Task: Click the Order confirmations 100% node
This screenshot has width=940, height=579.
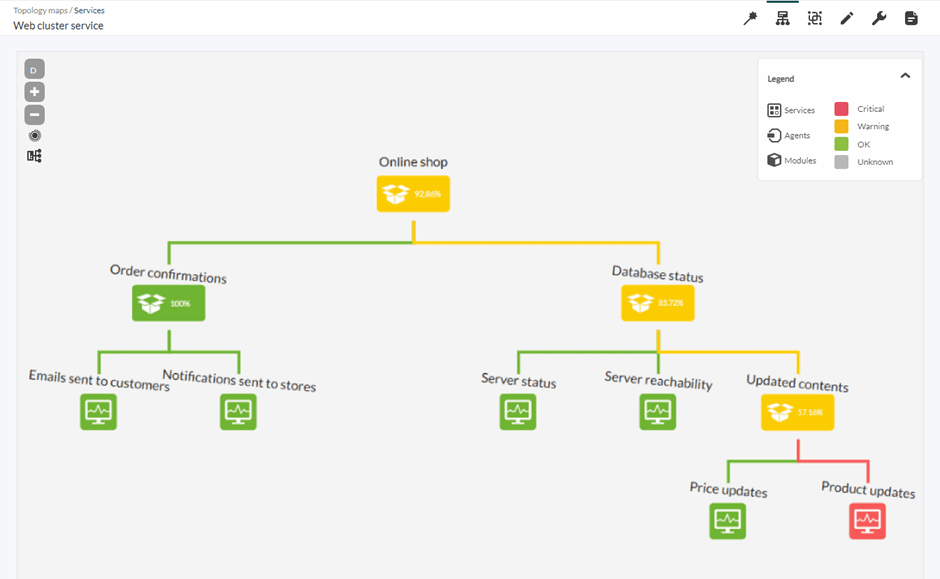Action: point(168,303)
